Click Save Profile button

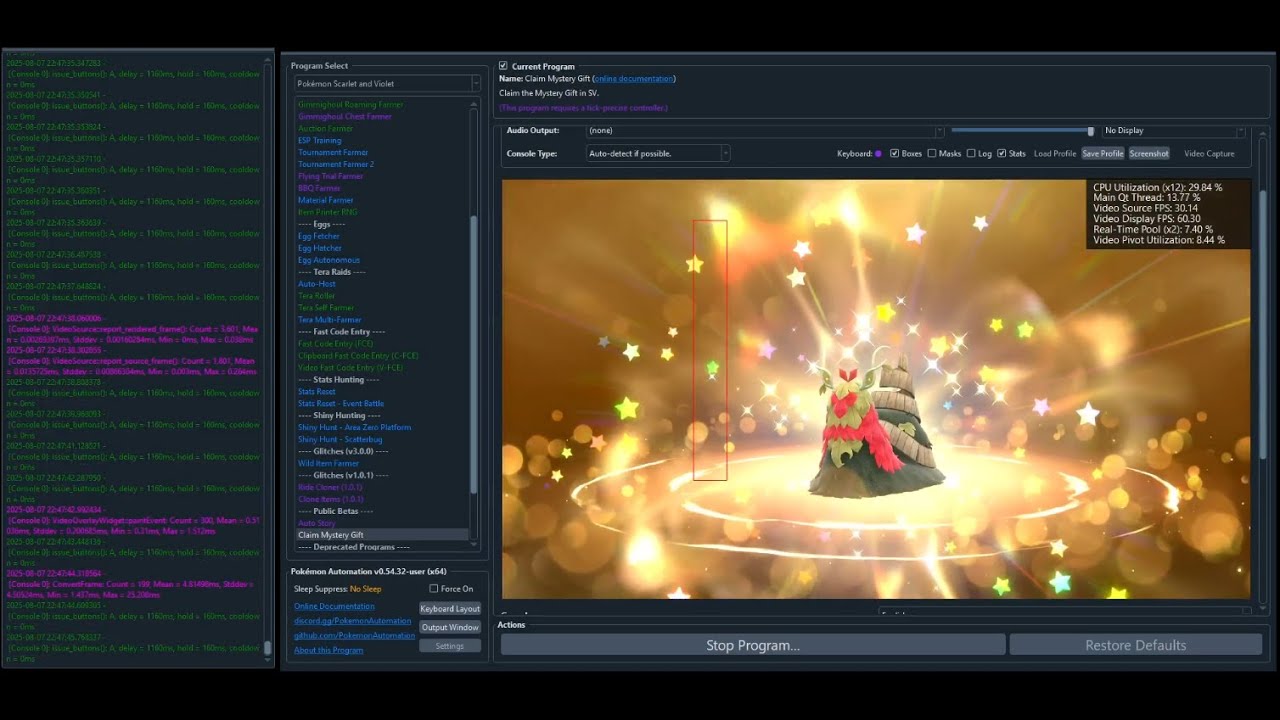(x=1102, y=154)
